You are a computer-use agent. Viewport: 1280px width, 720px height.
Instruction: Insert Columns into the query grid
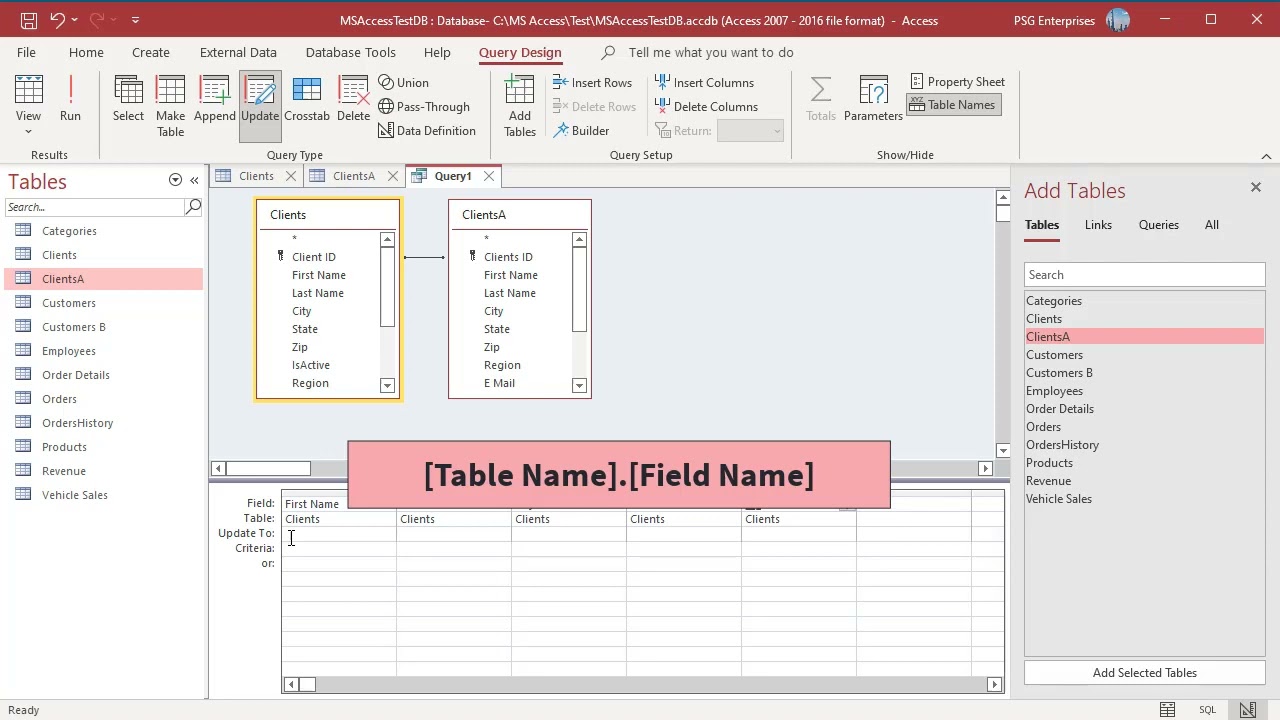704,83
